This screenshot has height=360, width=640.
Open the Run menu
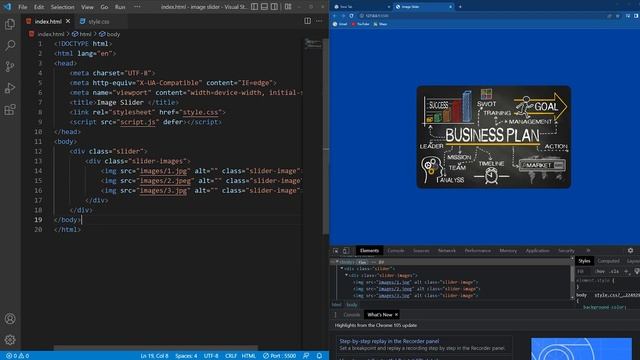pyautogui.click(x=120, y=7)
